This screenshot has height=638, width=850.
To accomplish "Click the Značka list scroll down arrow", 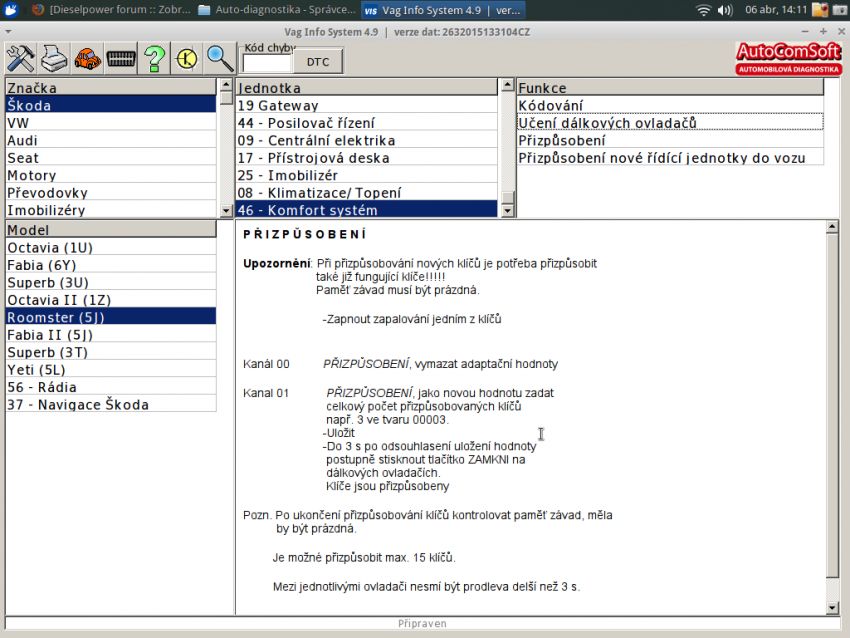I will click(x=226, y=211).
